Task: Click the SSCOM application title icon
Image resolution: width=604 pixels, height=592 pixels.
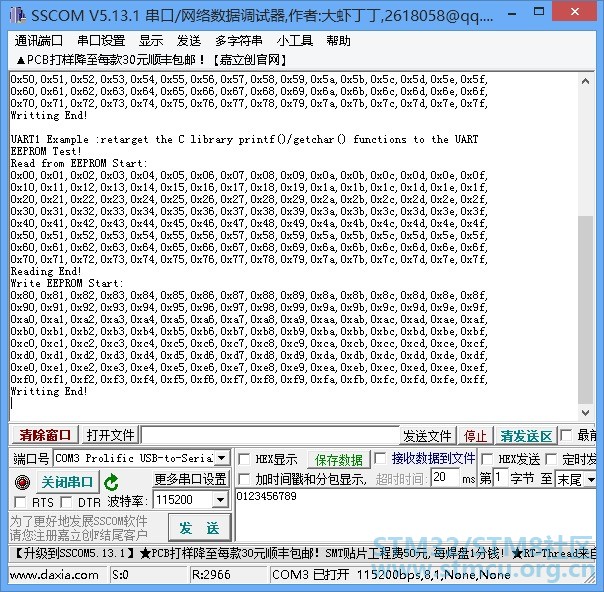Action: click(18, 15)
